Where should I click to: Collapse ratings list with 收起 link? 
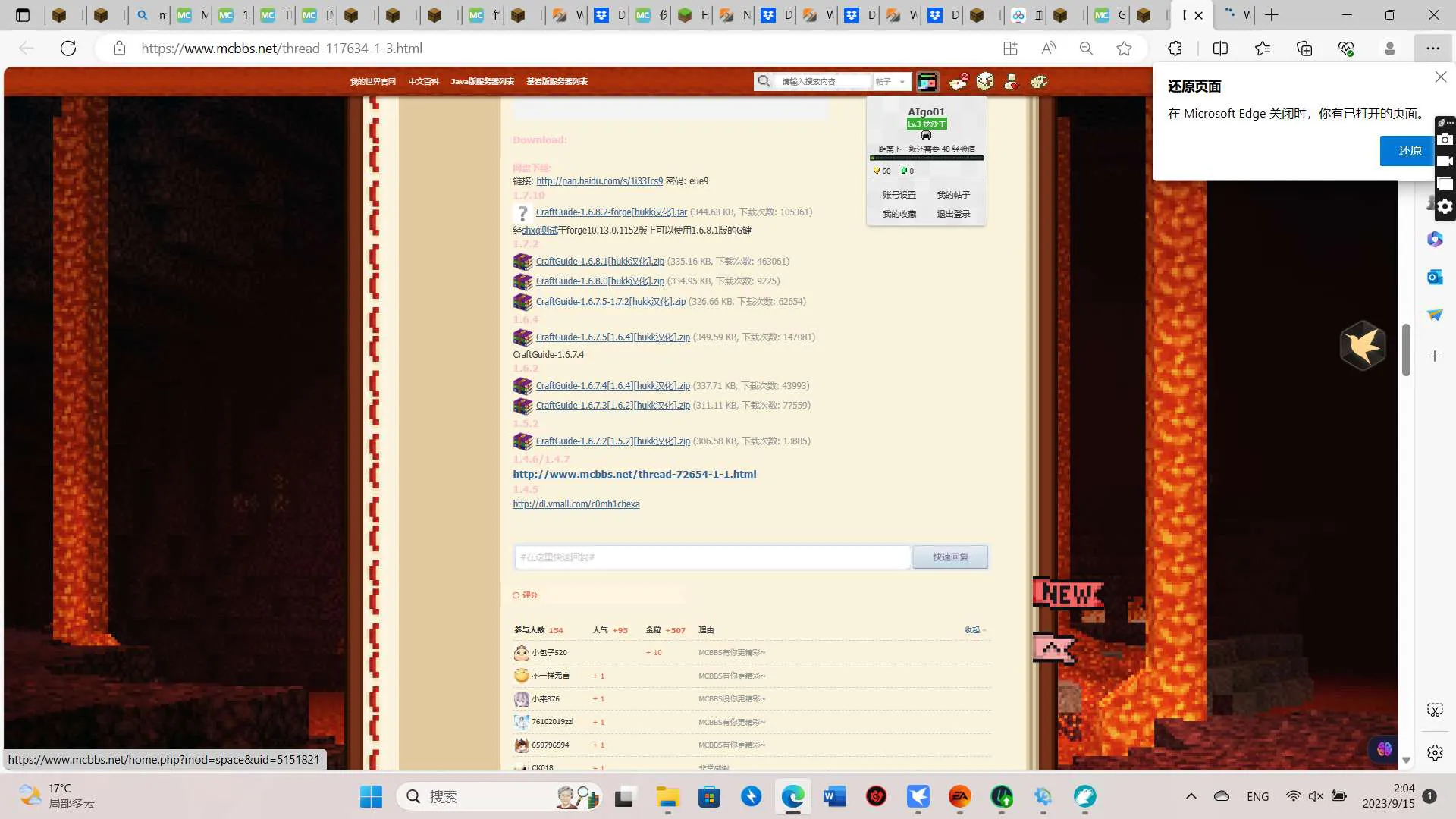coord(975,630)
